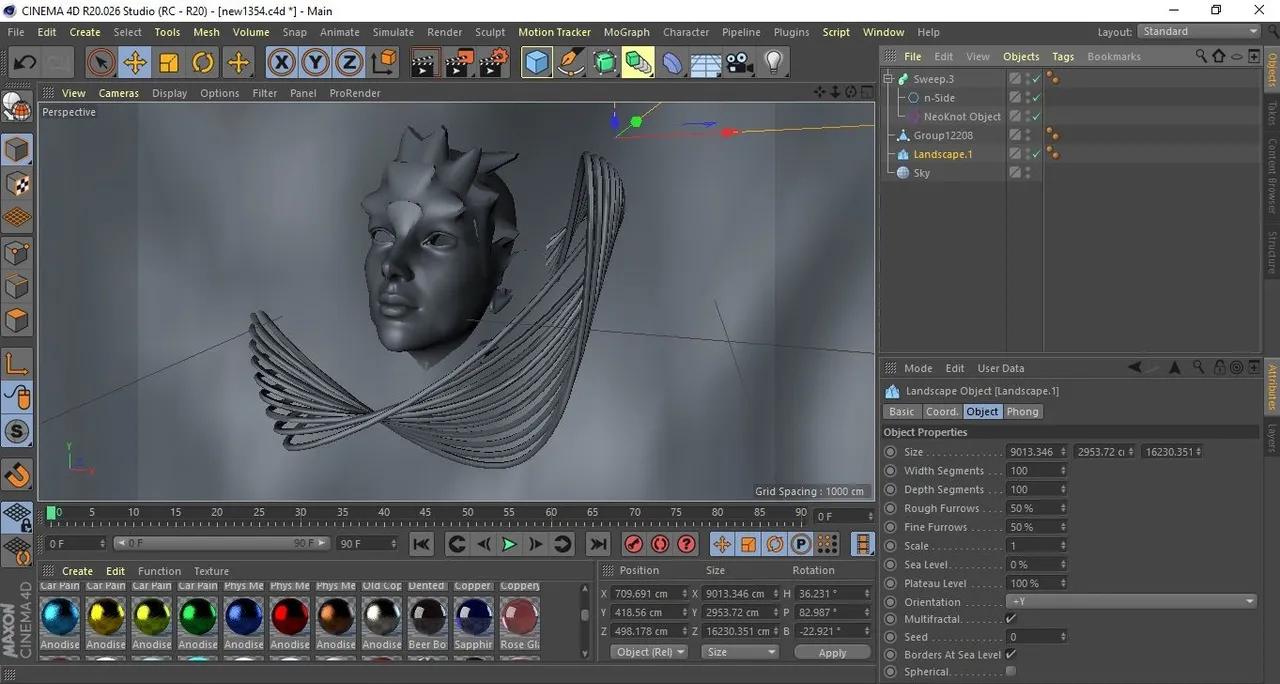This screenshot has height=684, width=1280.
Task: Select Model mode cube in left sidebar
Action: pos(17,150)
